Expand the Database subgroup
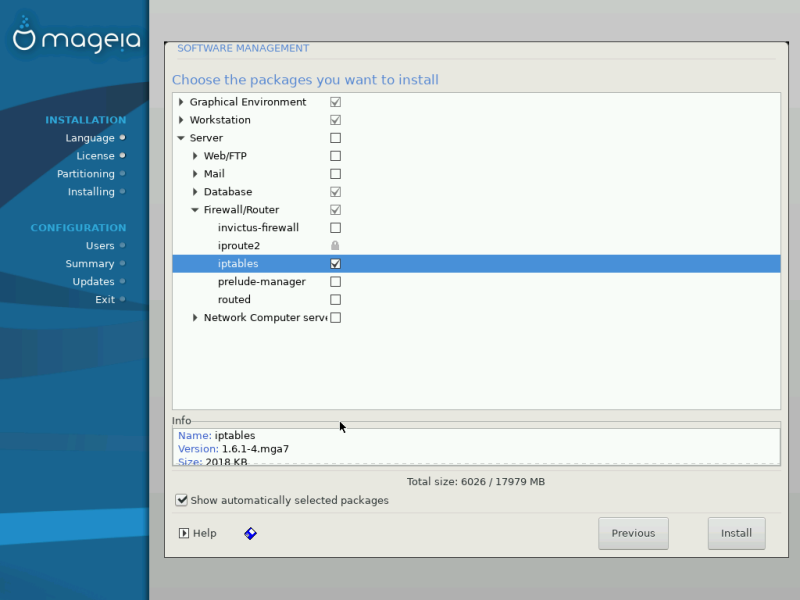This screenshot has height=600, width=800. tap(195, 192)
